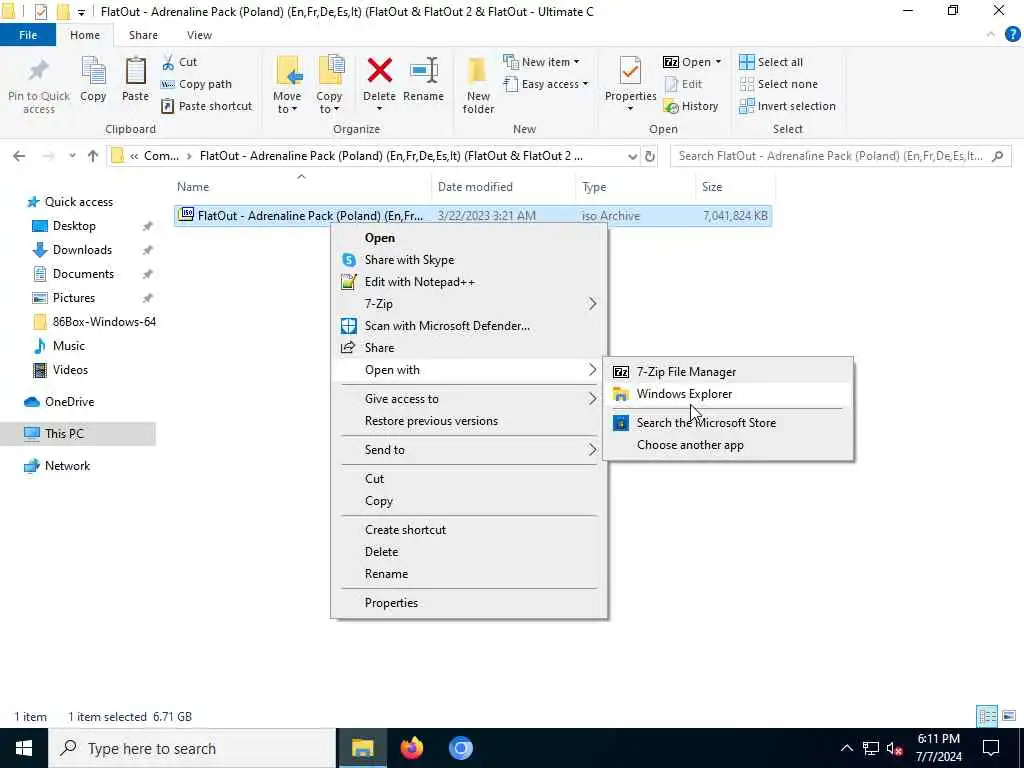Screen dimensions: 1024x768
Task: Click Select none in the ribbon
Action: coord(778,84)
